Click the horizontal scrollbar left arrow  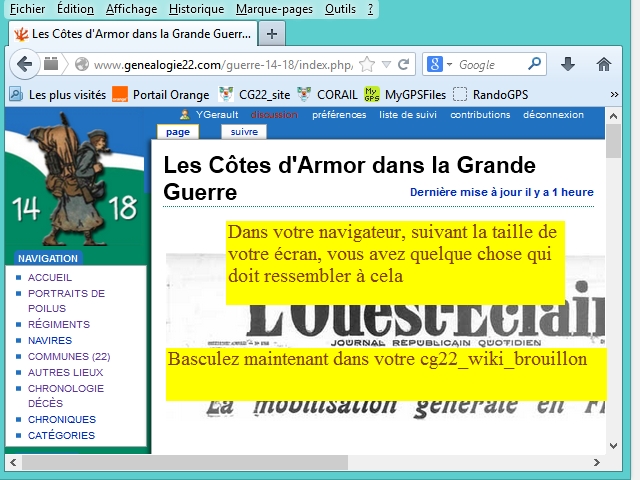coord(13,462)
